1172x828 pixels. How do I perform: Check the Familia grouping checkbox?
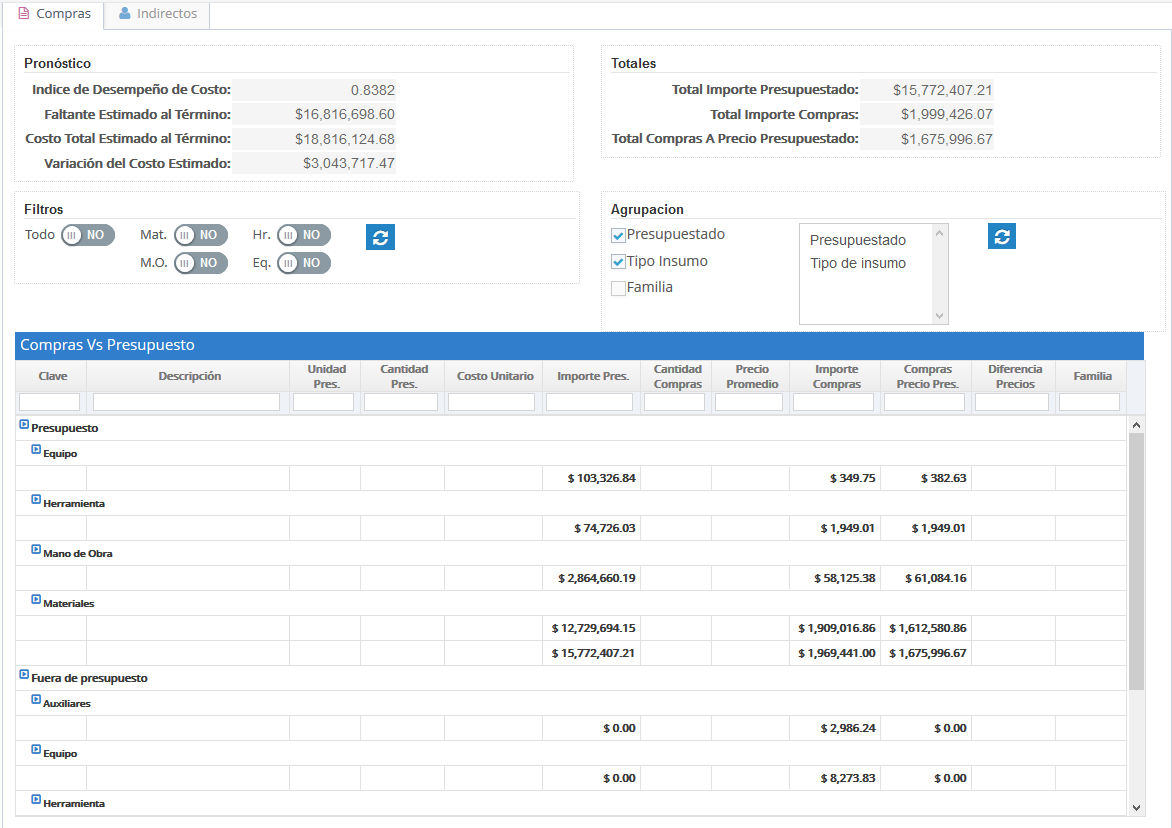click(x=619, y=288)
